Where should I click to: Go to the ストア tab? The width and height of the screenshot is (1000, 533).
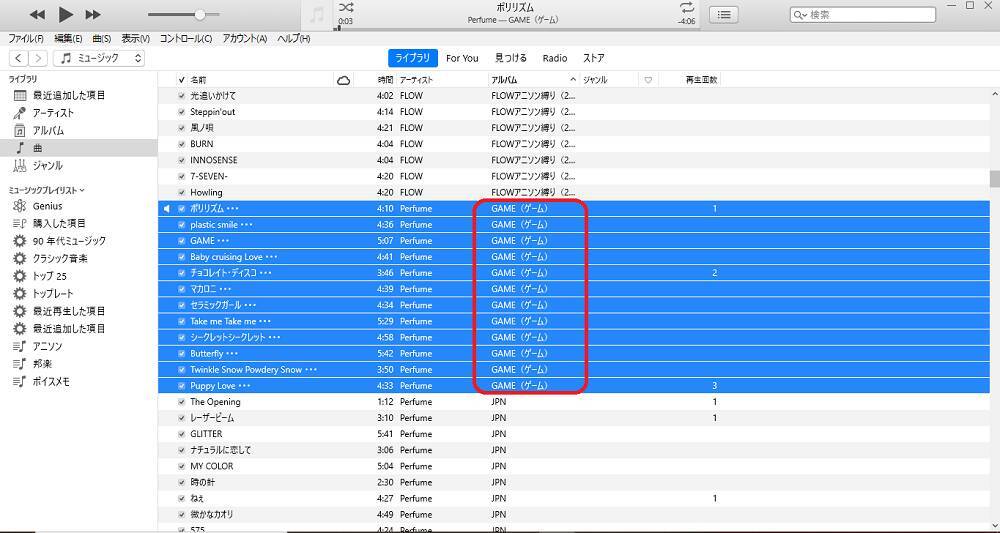pos(593,58)
